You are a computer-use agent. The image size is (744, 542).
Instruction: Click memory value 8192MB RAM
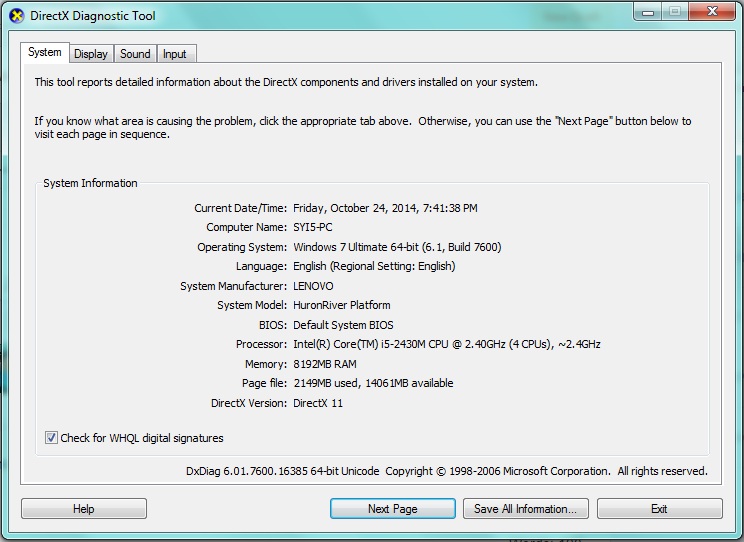[x=325, y=364]
